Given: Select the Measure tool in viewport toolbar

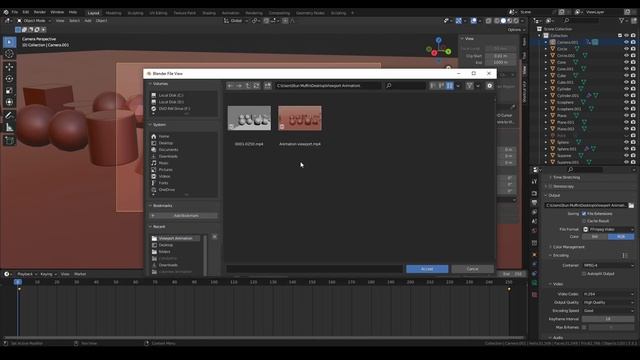Looking at the screenshot, I should (x=9, y=128).
